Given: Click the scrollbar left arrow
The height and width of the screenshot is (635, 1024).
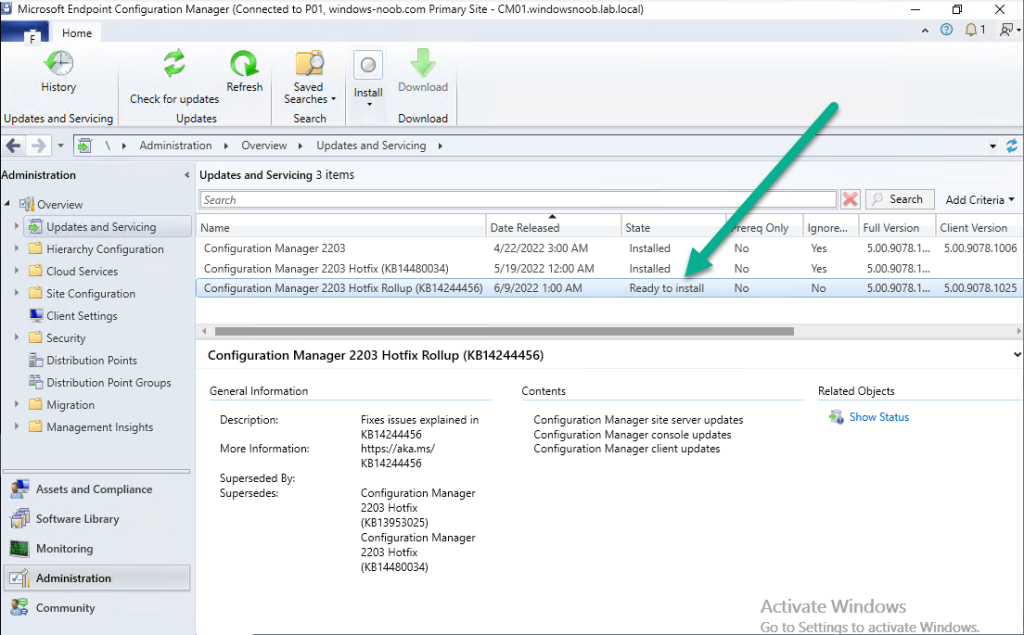Looking at the screenshot, I should [x=204, y=331].
